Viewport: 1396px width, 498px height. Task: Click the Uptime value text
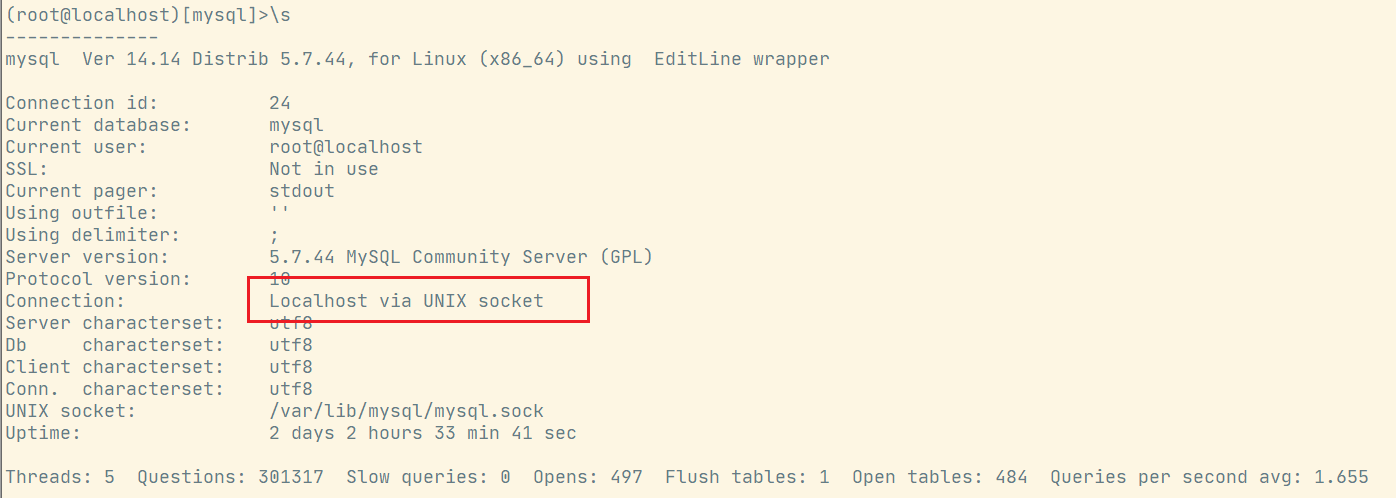tap(423, 433)
